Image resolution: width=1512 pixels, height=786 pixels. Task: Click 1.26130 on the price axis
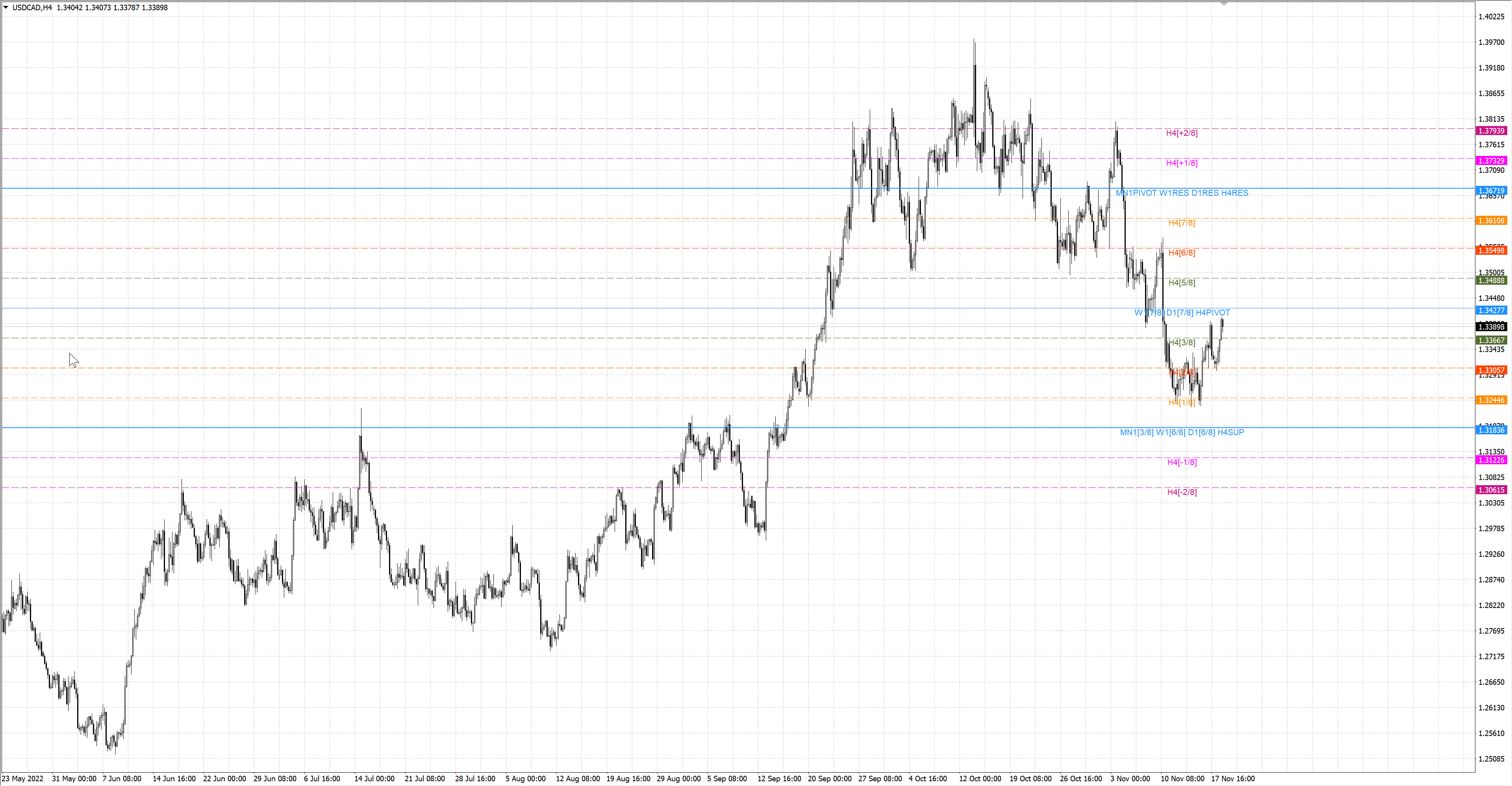click(1492, 708)
